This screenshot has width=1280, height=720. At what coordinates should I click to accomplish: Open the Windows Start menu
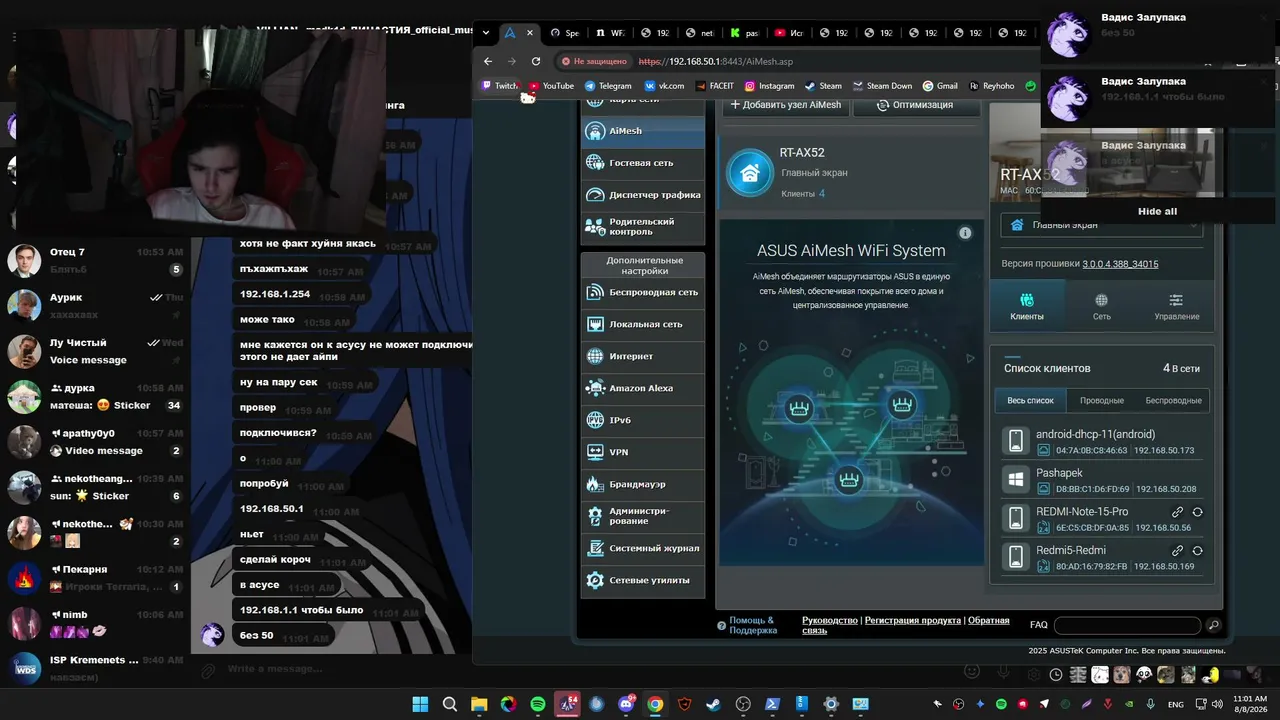click(420, 704)
